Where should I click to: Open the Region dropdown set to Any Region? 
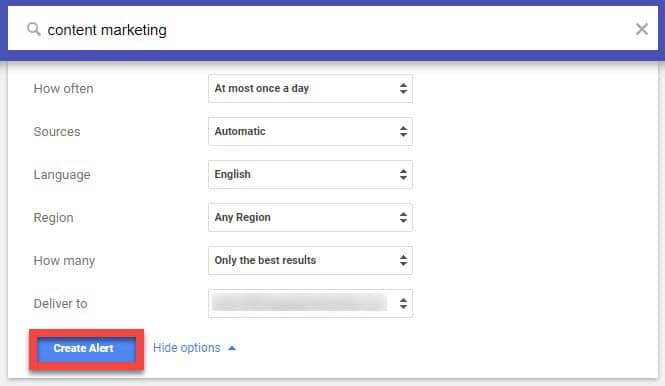(x=310, y=217)
